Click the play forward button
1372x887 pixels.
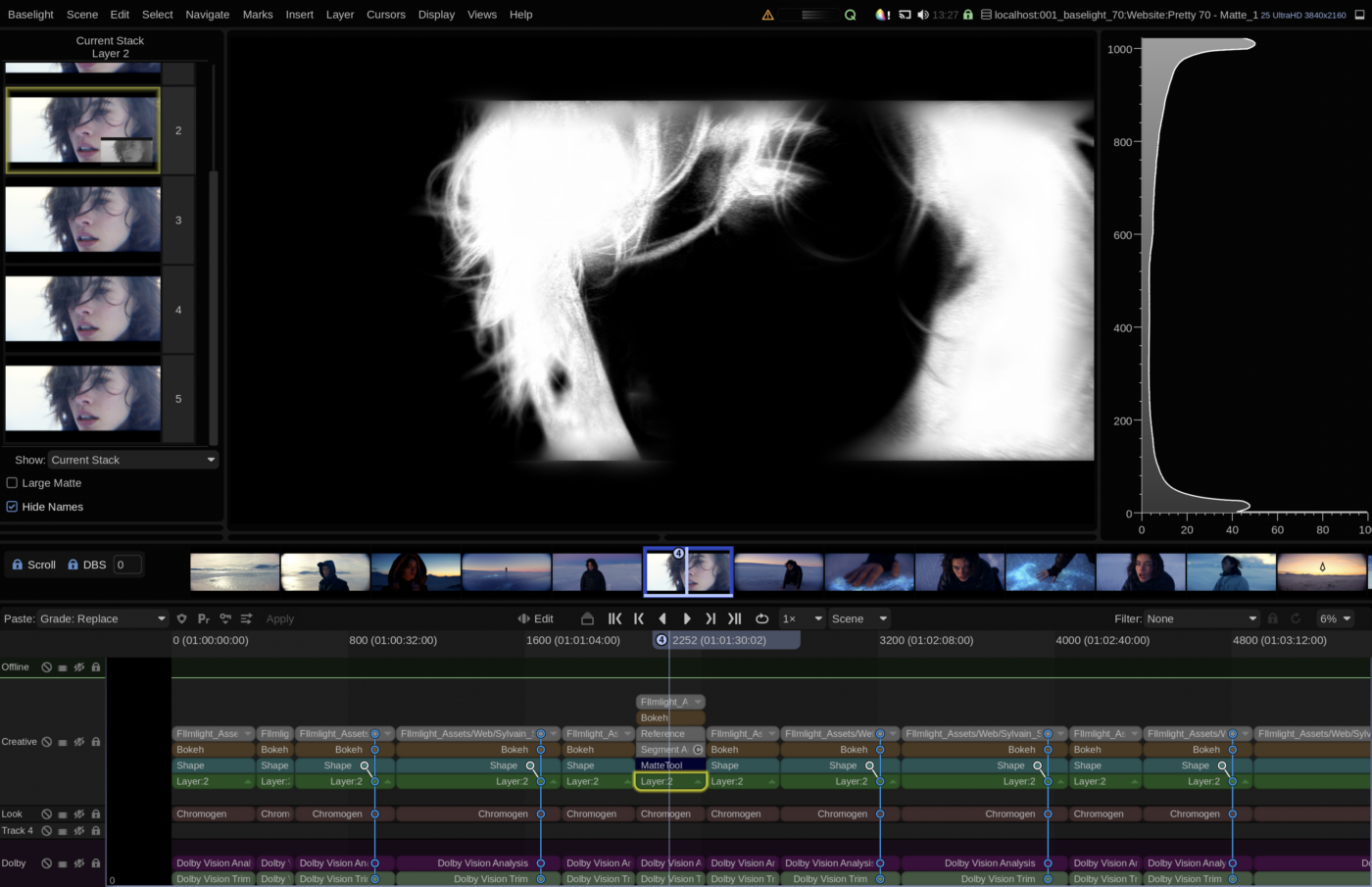coord(687,618)
